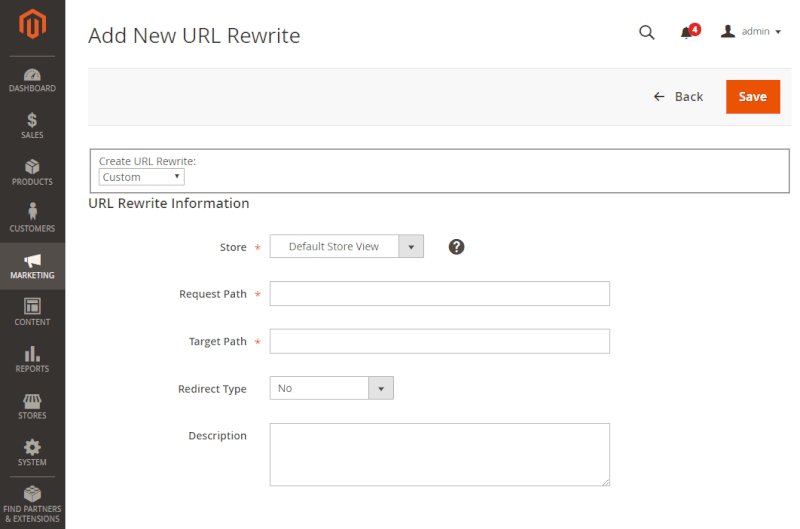Click the admin user avatar icon
The width and height of the screenshot is (800, 529).
(728, 32)
